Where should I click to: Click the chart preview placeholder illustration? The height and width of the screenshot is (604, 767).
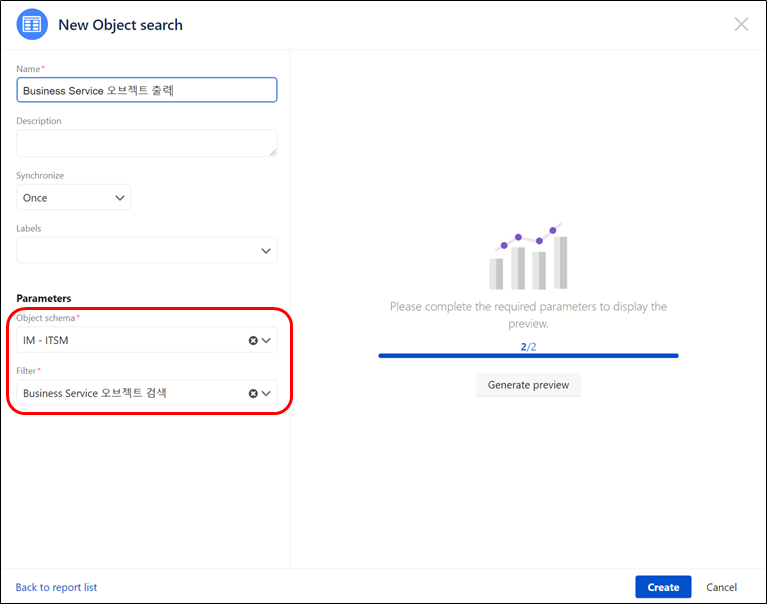(x=528, y=256)
